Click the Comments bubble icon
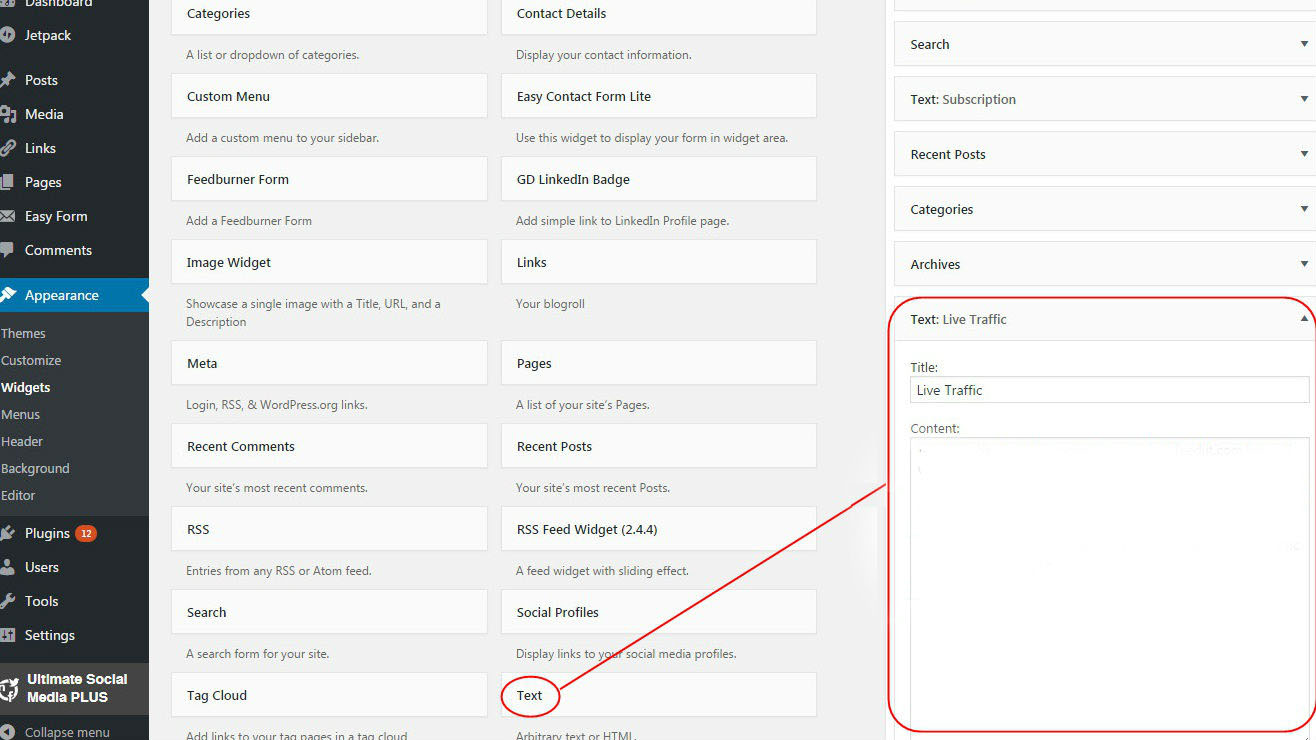1316x740 pixels. click(x=7, y=250)
